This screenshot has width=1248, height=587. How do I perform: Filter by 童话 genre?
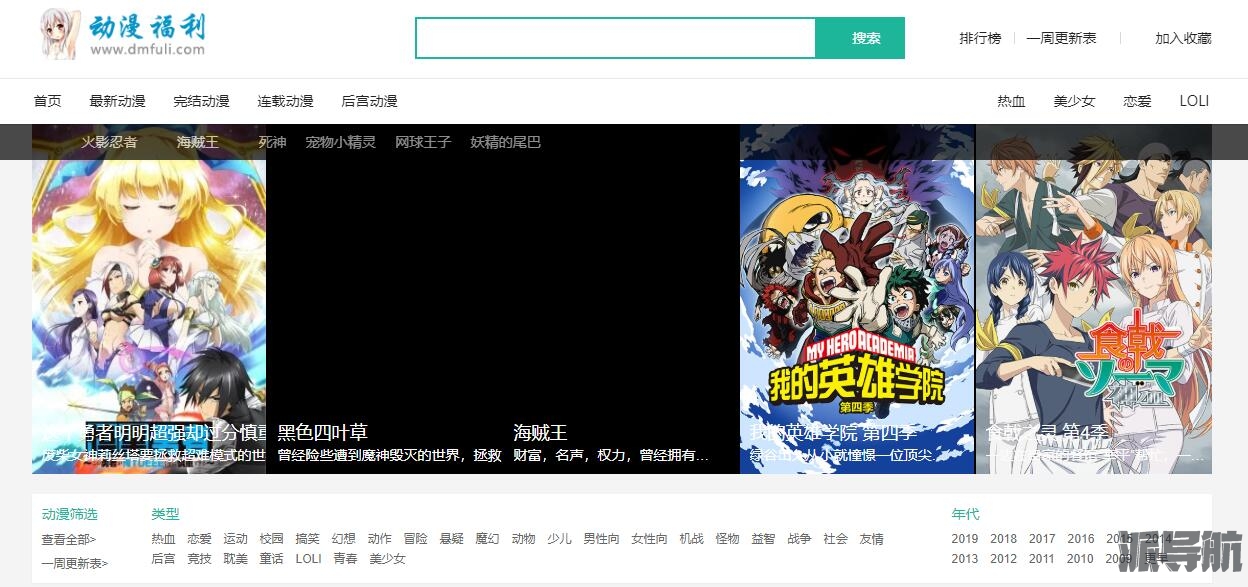(x=271, y=559)
